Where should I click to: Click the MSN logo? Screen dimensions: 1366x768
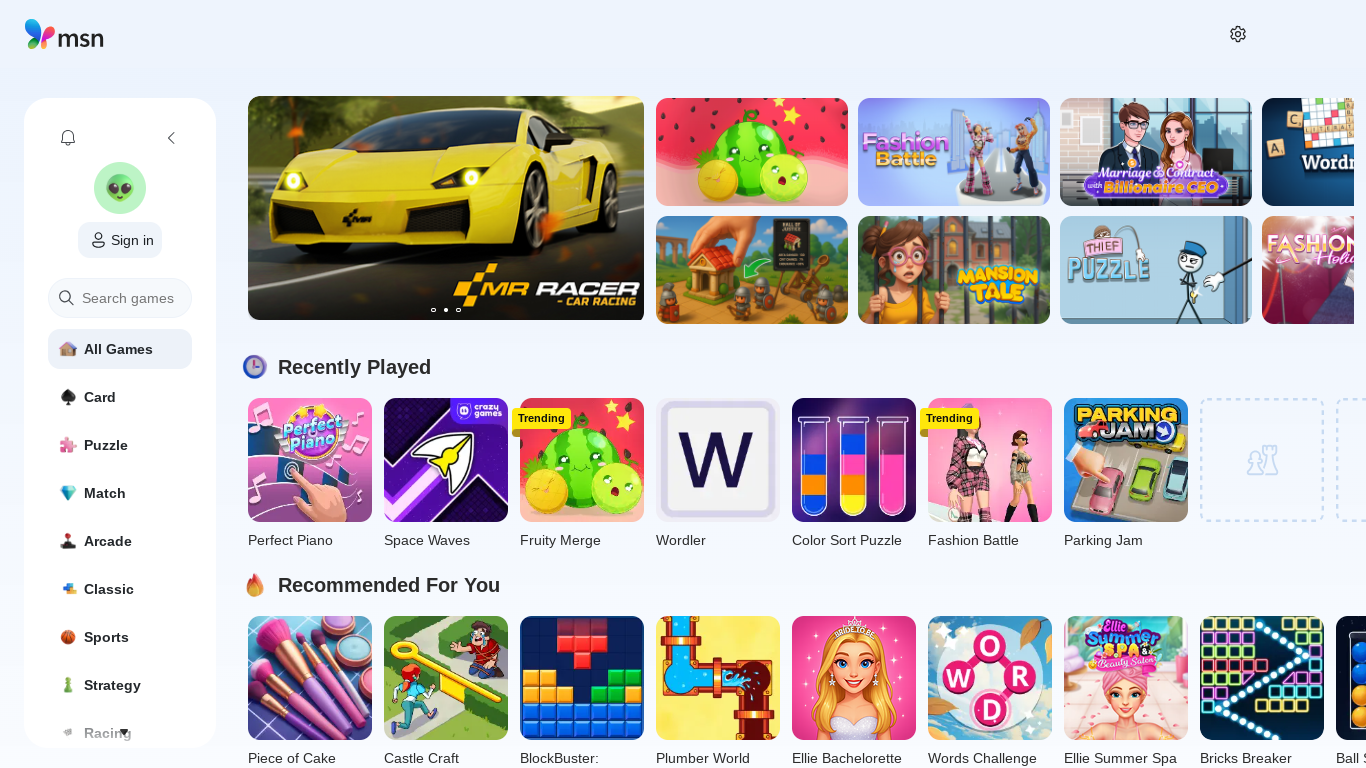point(64,35)
